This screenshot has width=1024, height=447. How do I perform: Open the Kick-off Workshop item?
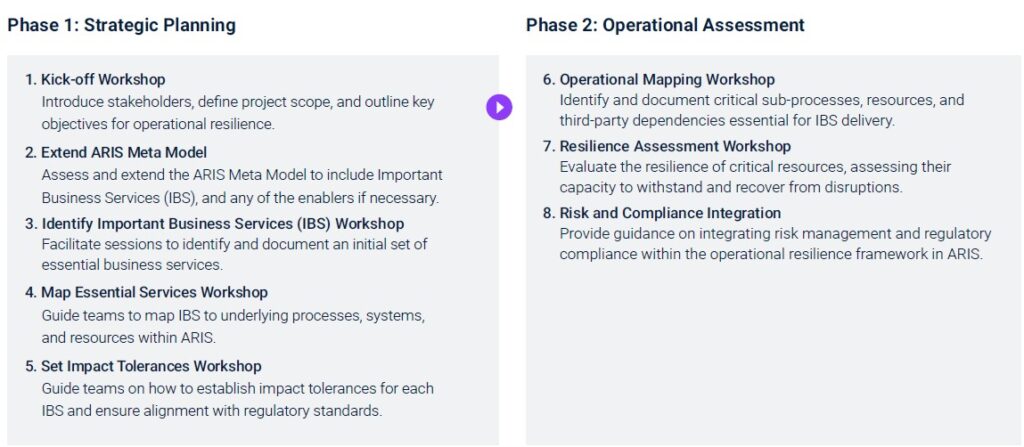point(95,80)
